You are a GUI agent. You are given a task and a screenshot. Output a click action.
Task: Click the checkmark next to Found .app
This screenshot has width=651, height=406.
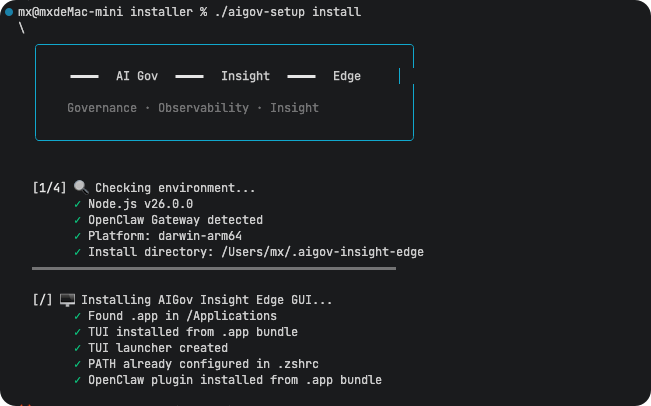[78, 316]
